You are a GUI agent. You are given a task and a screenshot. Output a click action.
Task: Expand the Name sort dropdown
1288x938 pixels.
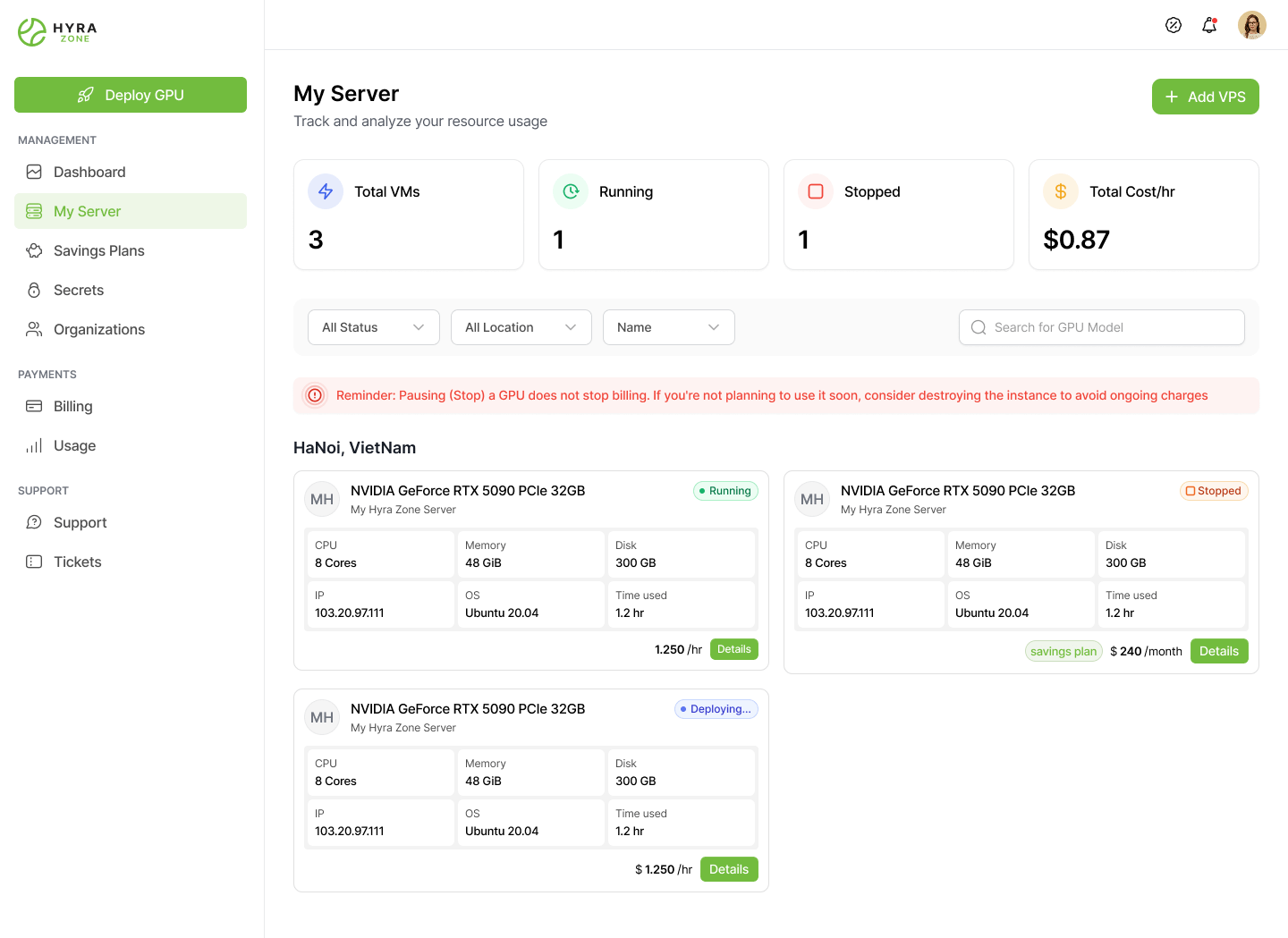pyautogui.click(x=668, y=327)
